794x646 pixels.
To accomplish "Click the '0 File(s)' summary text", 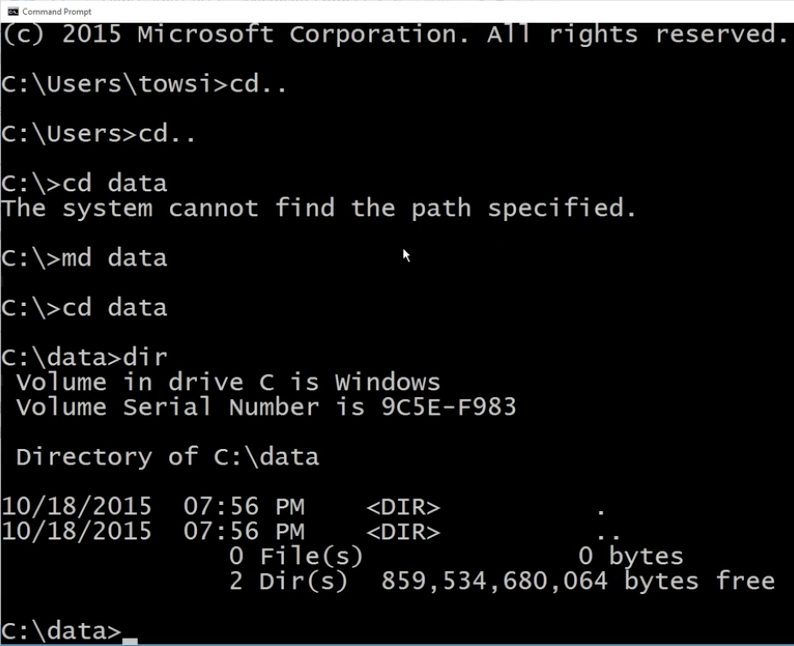I will pos(296,556).
